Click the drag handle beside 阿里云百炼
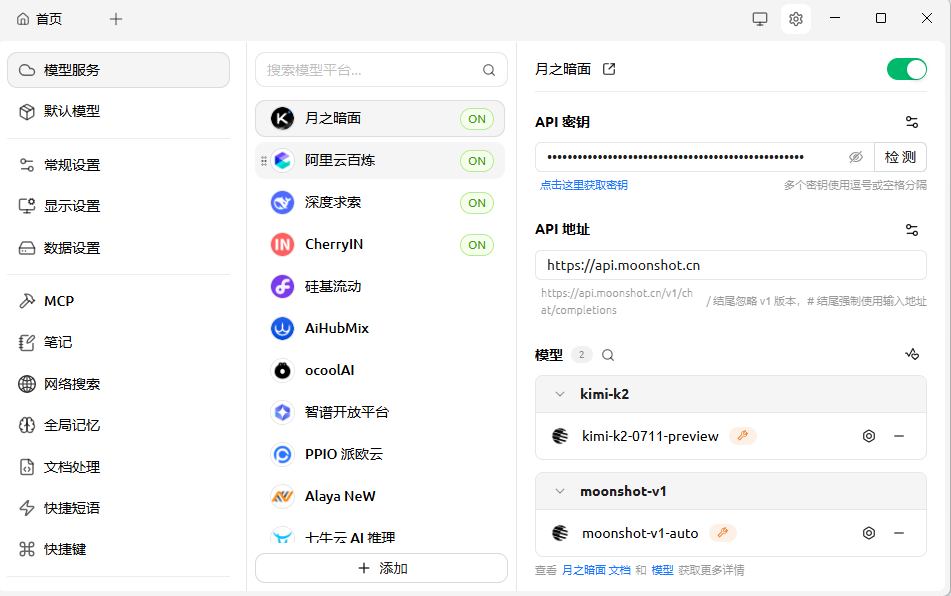Viewport: 951px width, 596px height. (264, 161)
